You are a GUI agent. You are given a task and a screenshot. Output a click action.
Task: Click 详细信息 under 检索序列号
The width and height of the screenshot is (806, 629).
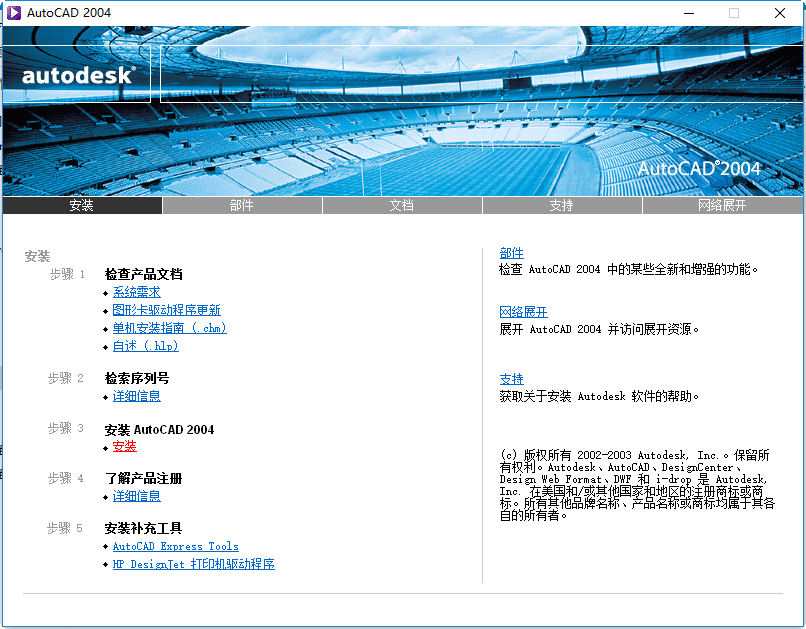pos(136,396)
